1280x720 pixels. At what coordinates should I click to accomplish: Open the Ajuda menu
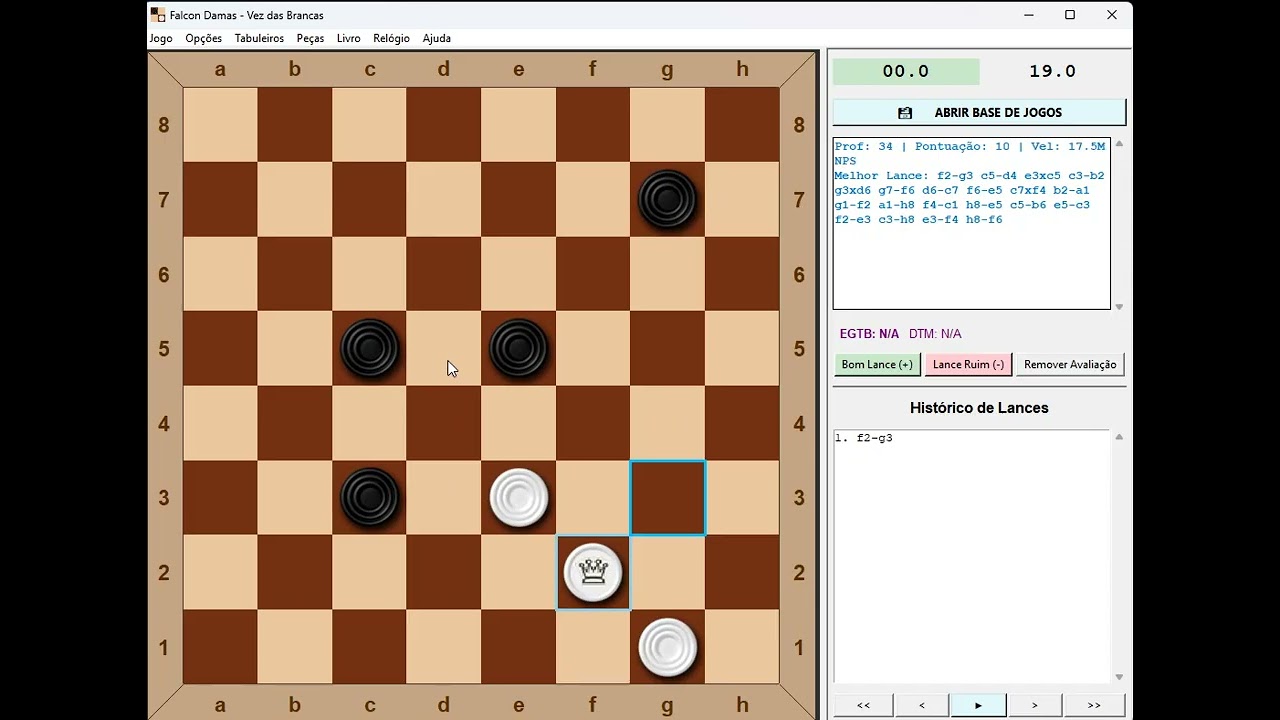coord(437,38)
